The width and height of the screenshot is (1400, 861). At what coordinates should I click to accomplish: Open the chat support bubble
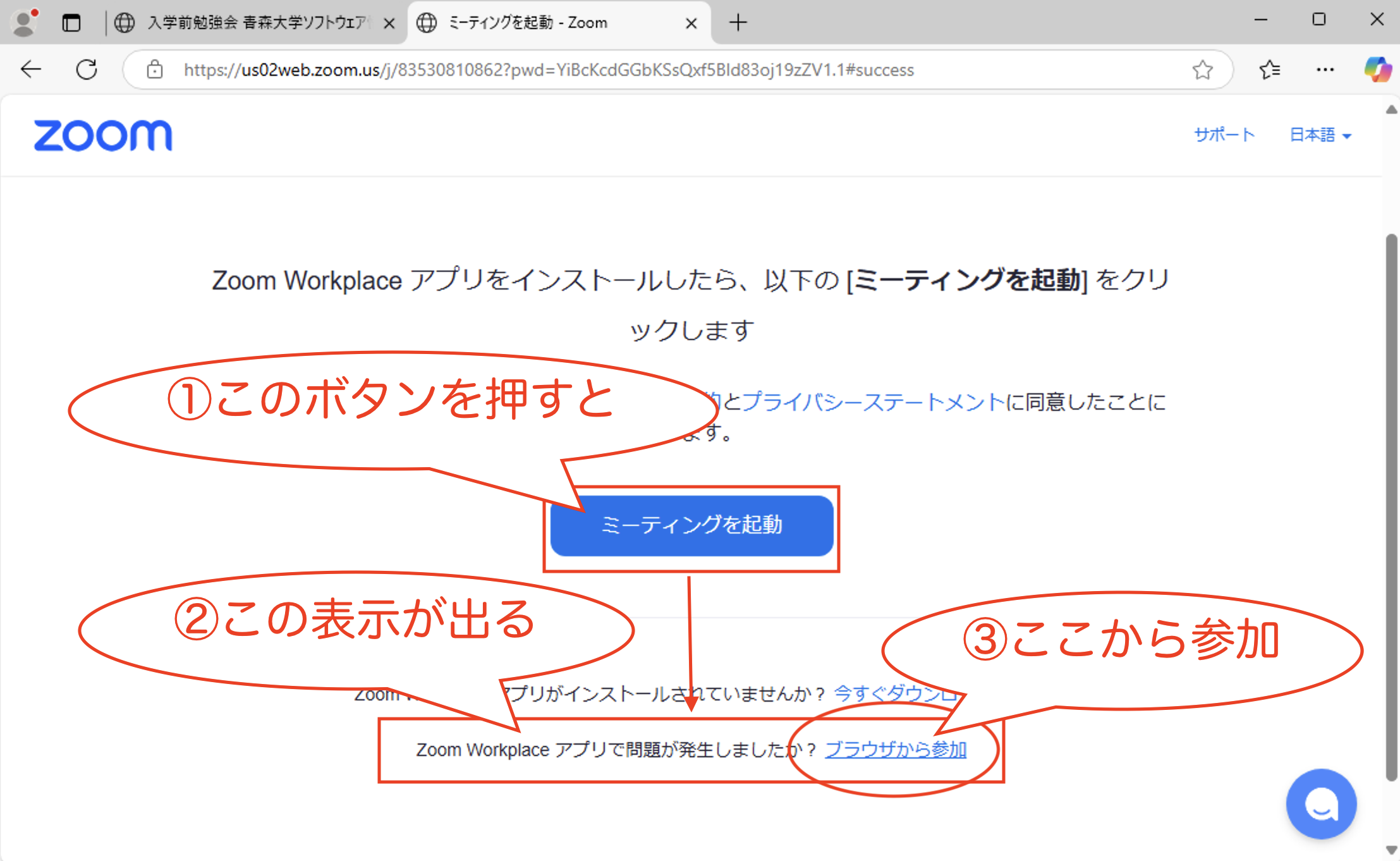[x=1321, y=804]
